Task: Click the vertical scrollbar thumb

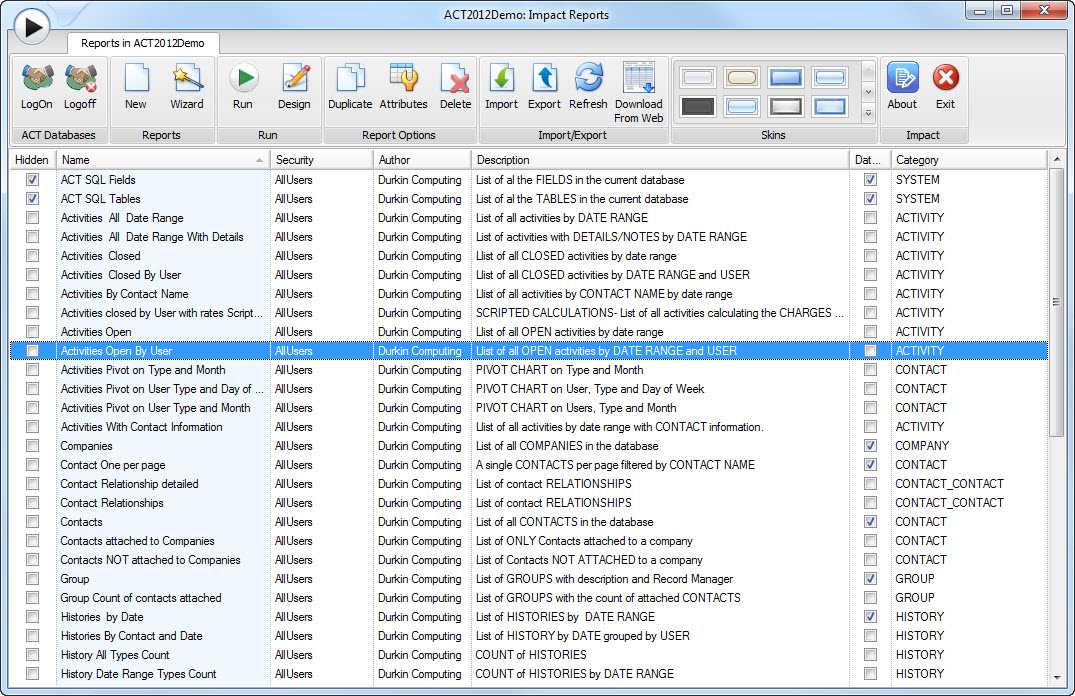Action: pyautogui.click(x=1056, y=302)
